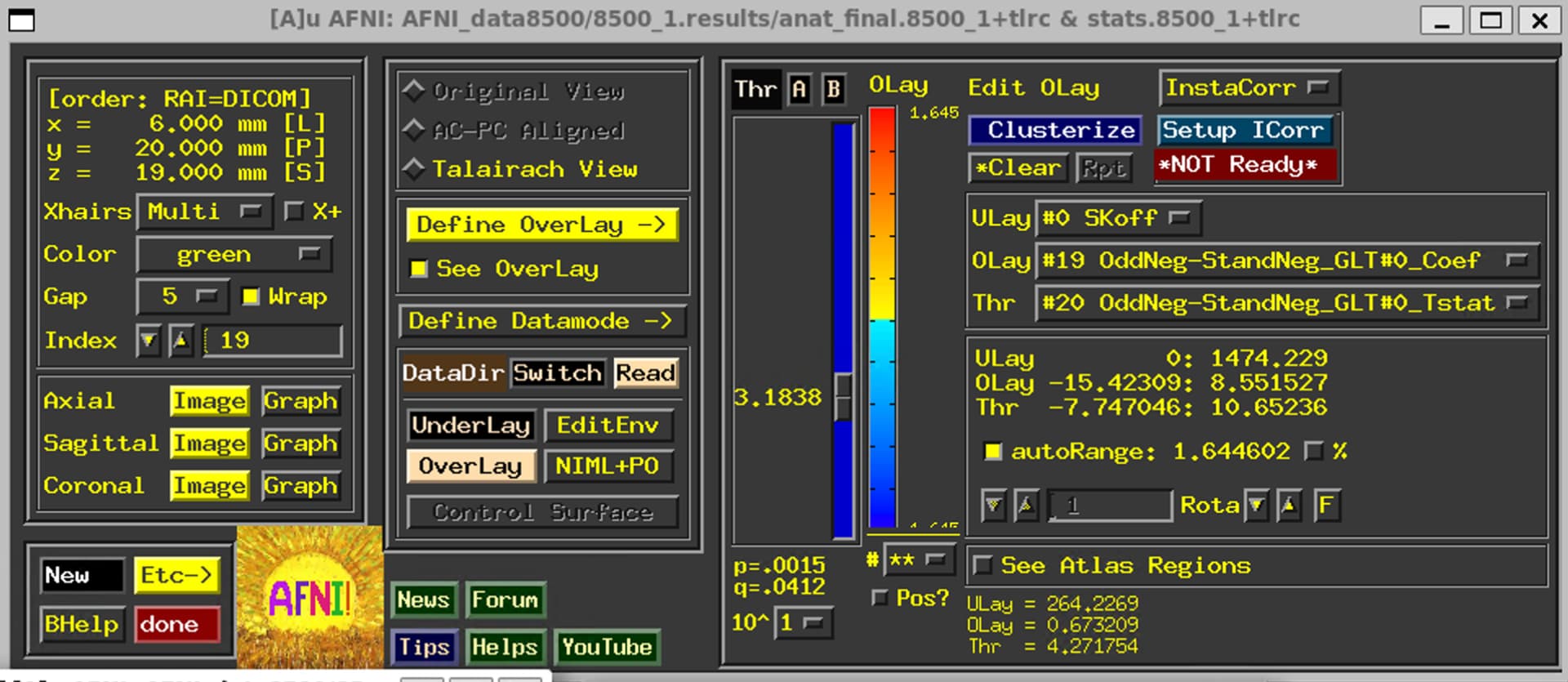
Task: Click the NIML+PO button
Action: click(608, 466)
